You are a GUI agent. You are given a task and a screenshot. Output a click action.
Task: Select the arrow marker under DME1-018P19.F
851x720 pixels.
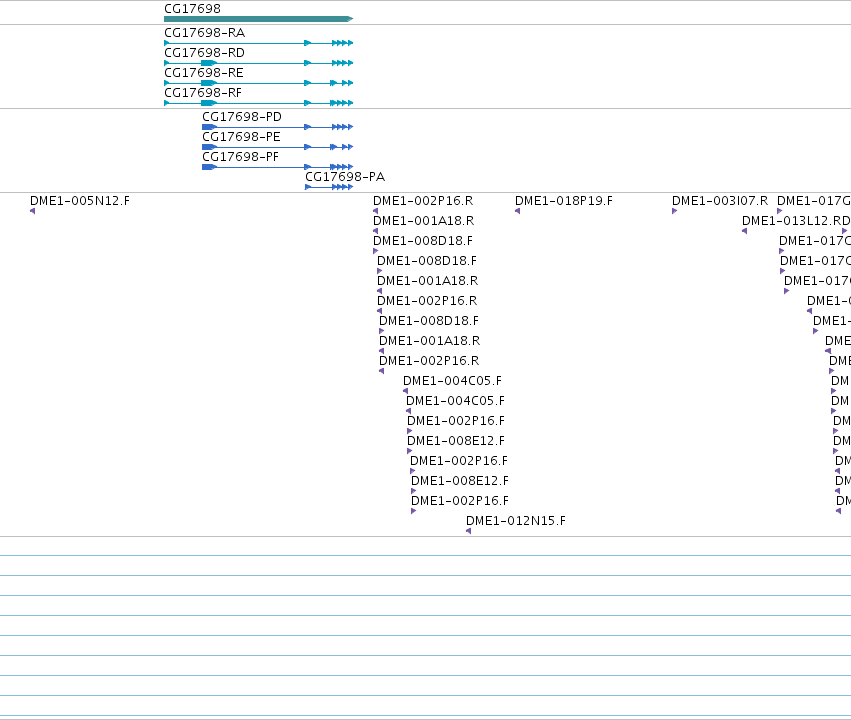click(x=517, y=211)
